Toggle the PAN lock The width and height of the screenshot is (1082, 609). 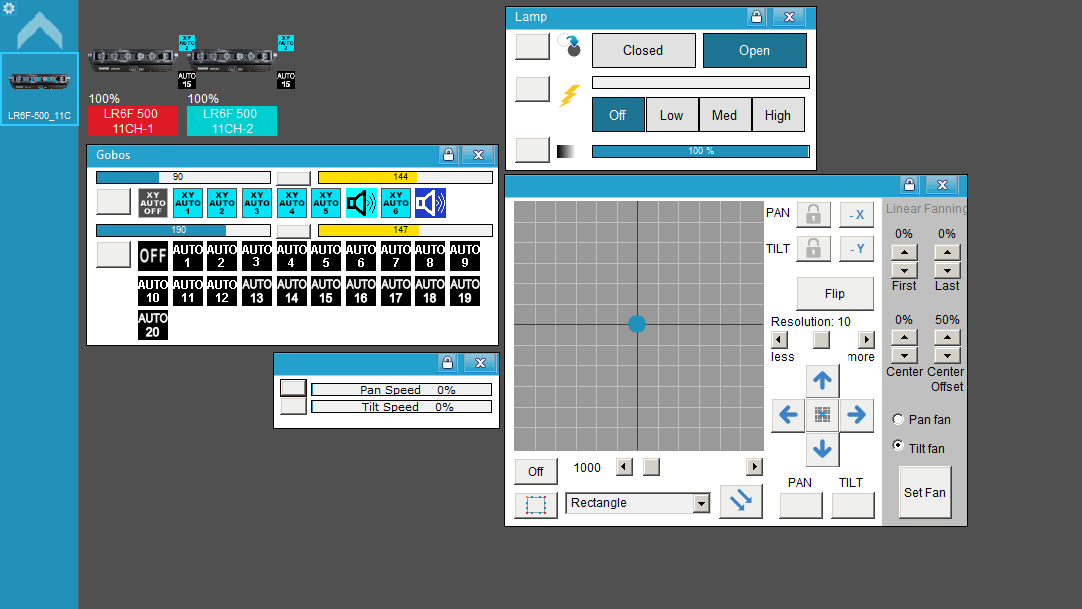[813, 214]
